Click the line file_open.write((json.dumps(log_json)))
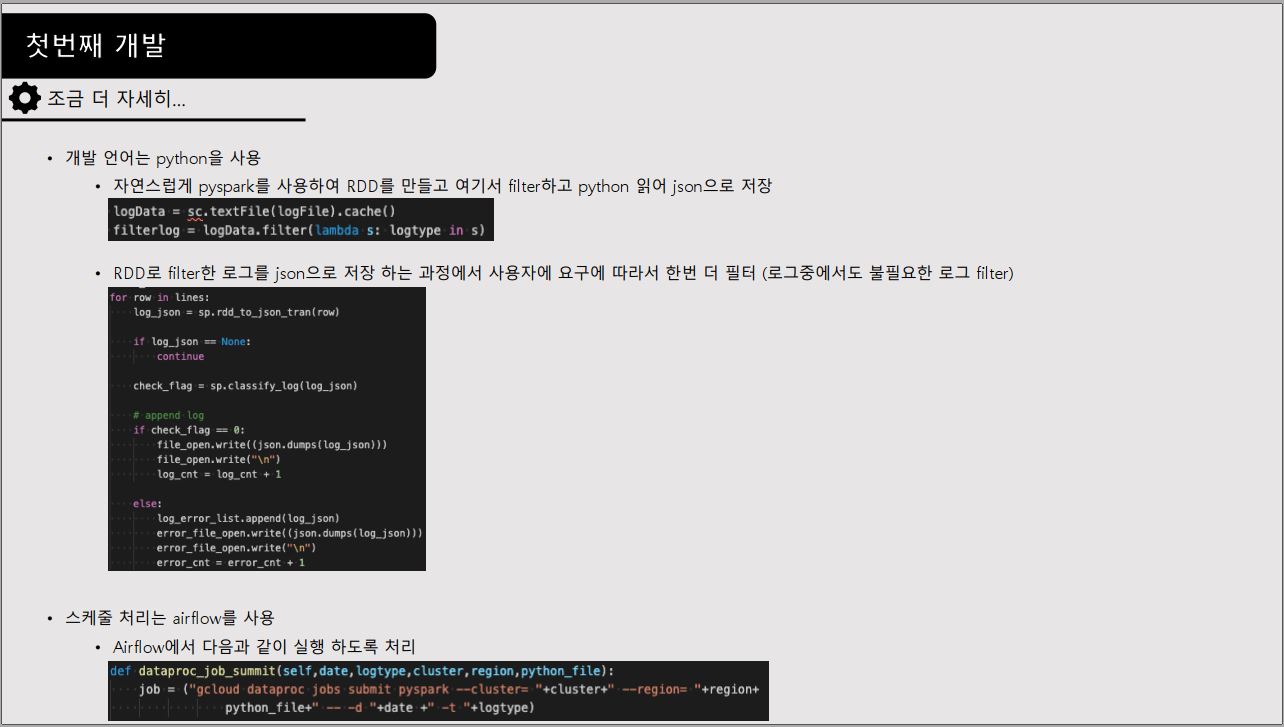Screen dimensions: 1284x727 [x=272, y=445]
